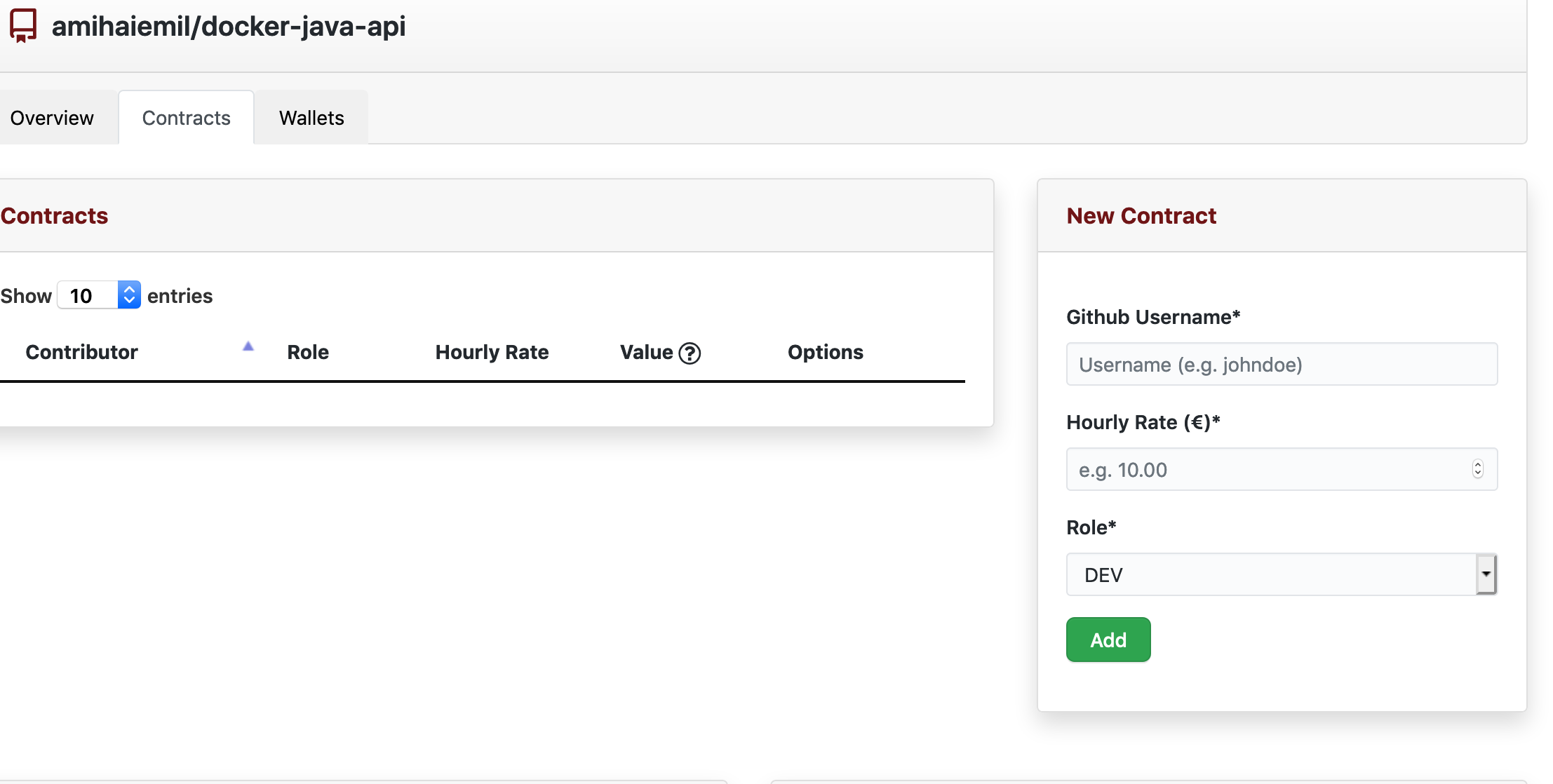Select the Contracts tab
The height and width of the screenshot is (784, 1553).
point(186,117)
